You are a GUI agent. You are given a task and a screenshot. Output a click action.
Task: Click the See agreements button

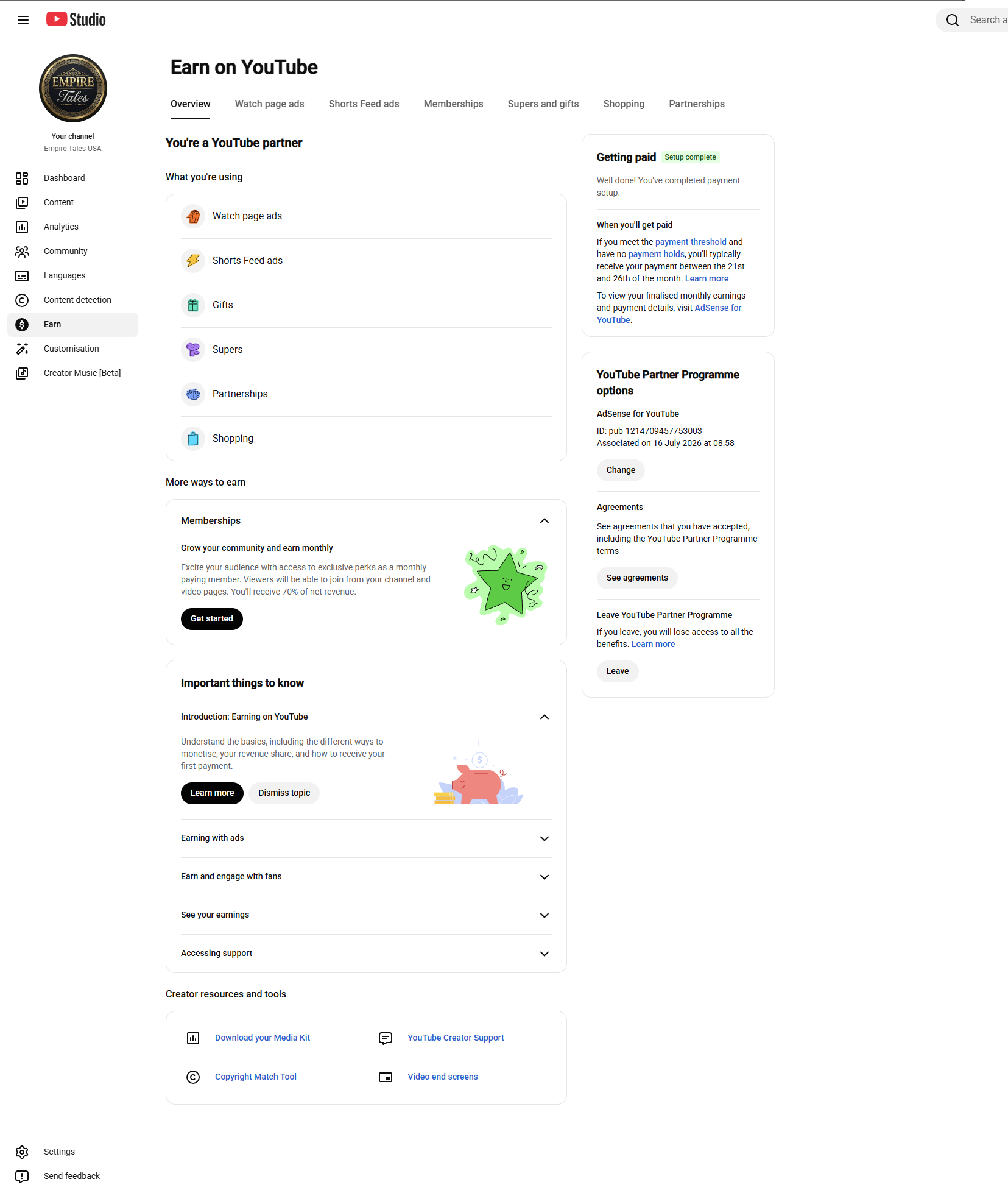tap(637, 578)
